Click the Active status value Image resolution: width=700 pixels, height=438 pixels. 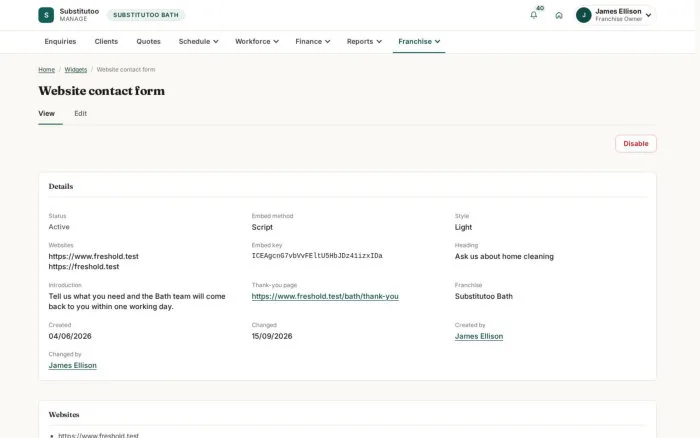[59, 227]
